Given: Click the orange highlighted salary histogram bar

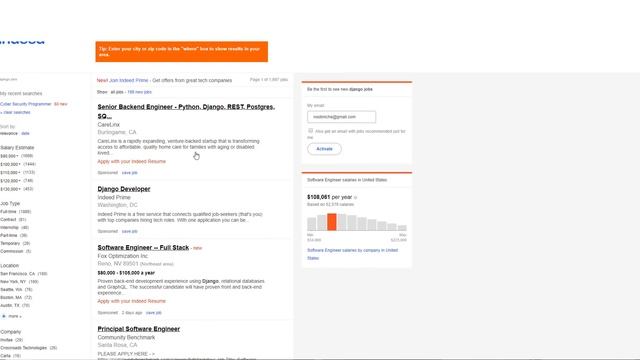Looking at the screenshot, I should point(331,222).
